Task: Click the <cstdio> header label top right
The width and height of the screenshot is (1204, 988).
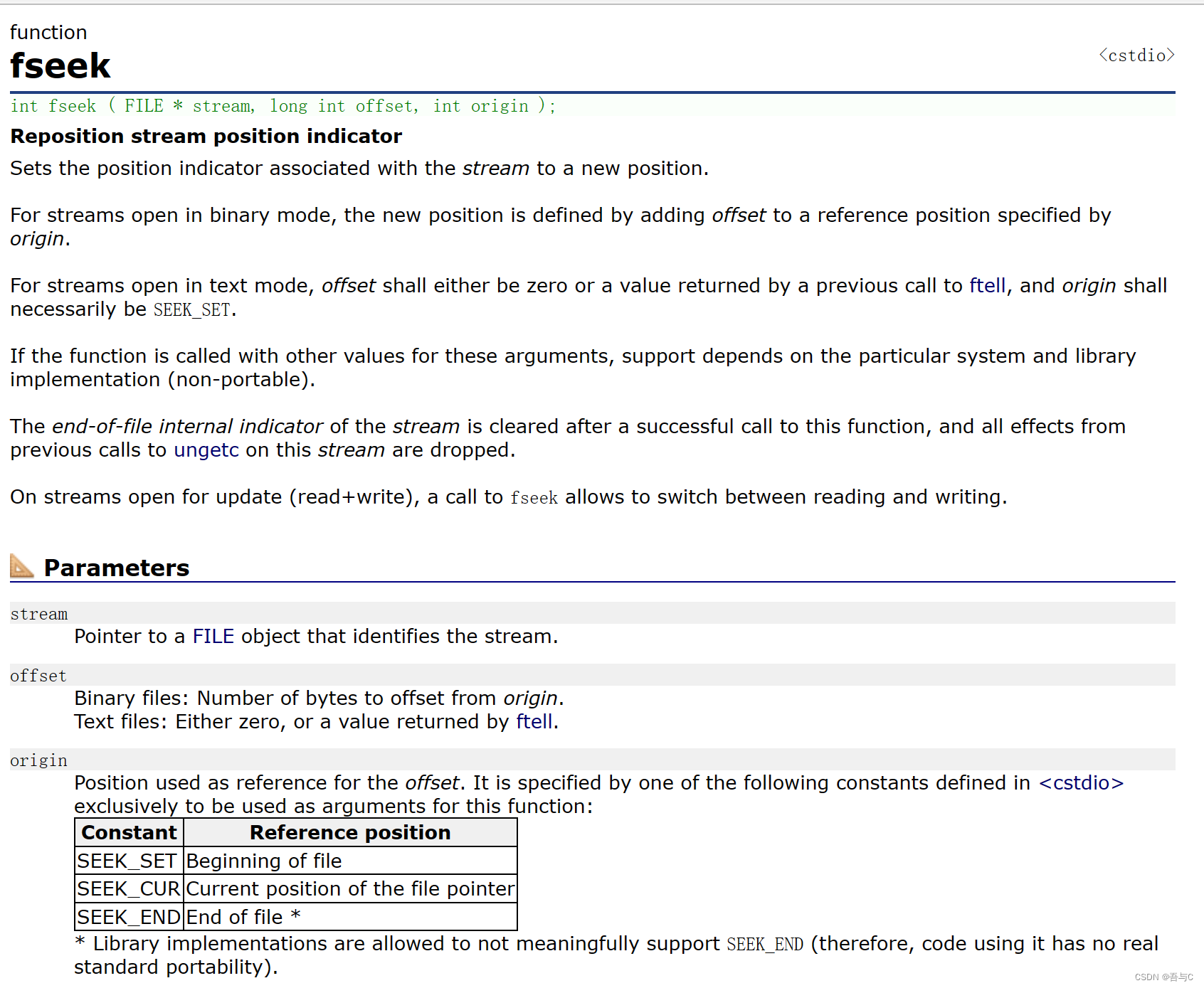Action: click(1136, 55)
